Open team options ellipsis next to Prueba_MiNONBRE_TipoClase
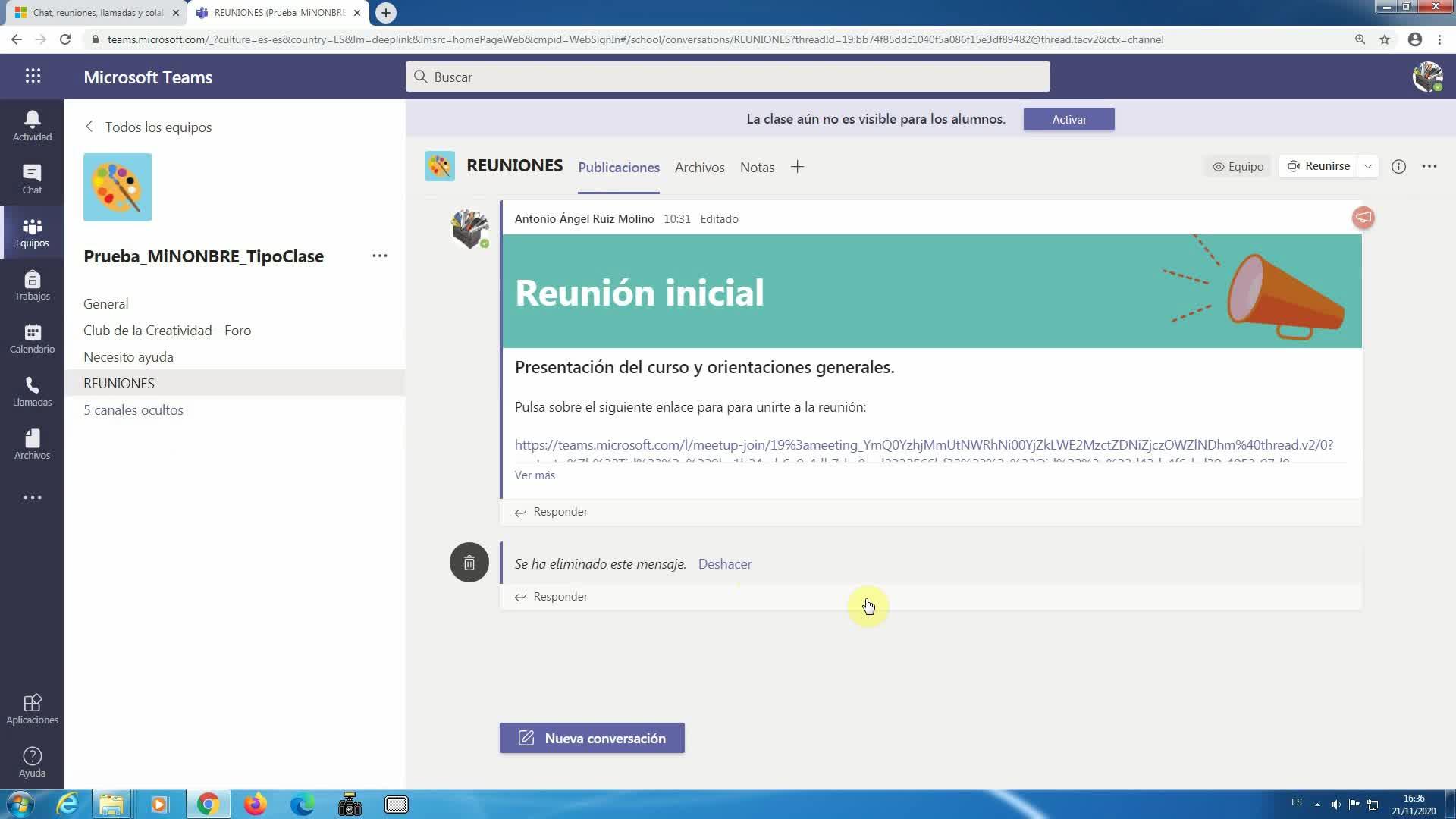Image resolution: width=1456 pixels, height=819 pixels. click(380, 256)
